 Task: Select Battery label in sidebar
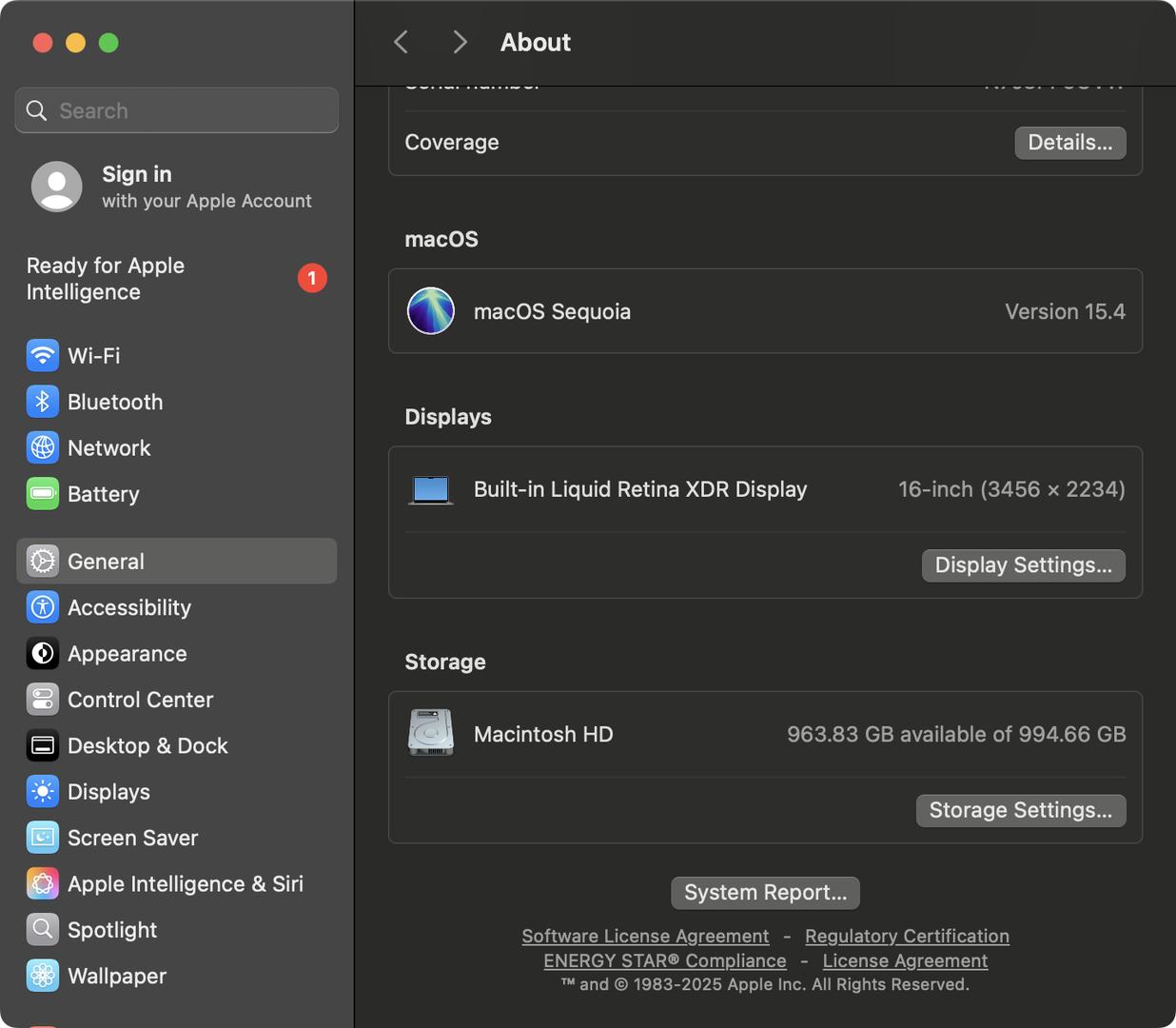tap(103, 494)
